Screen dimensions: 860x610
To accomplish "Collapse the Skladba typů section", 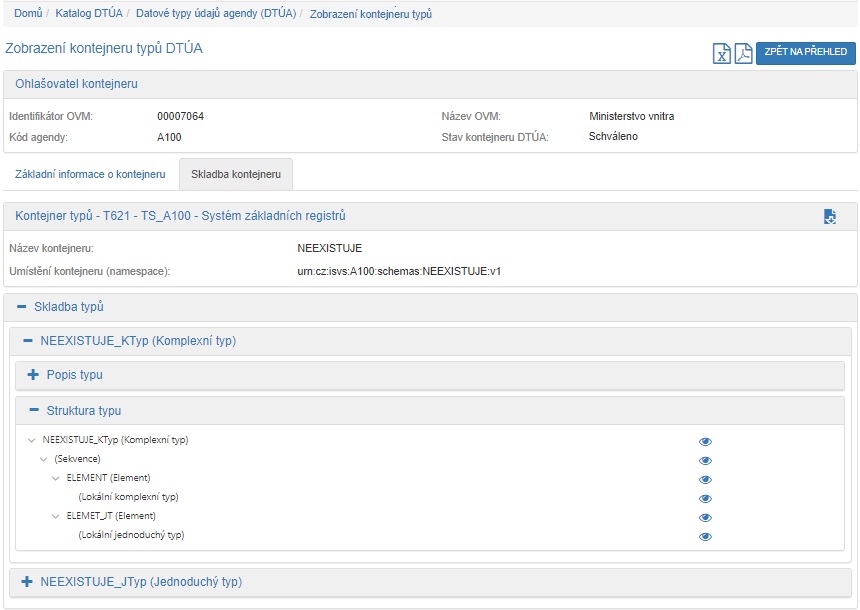I will tap(22, 307).
